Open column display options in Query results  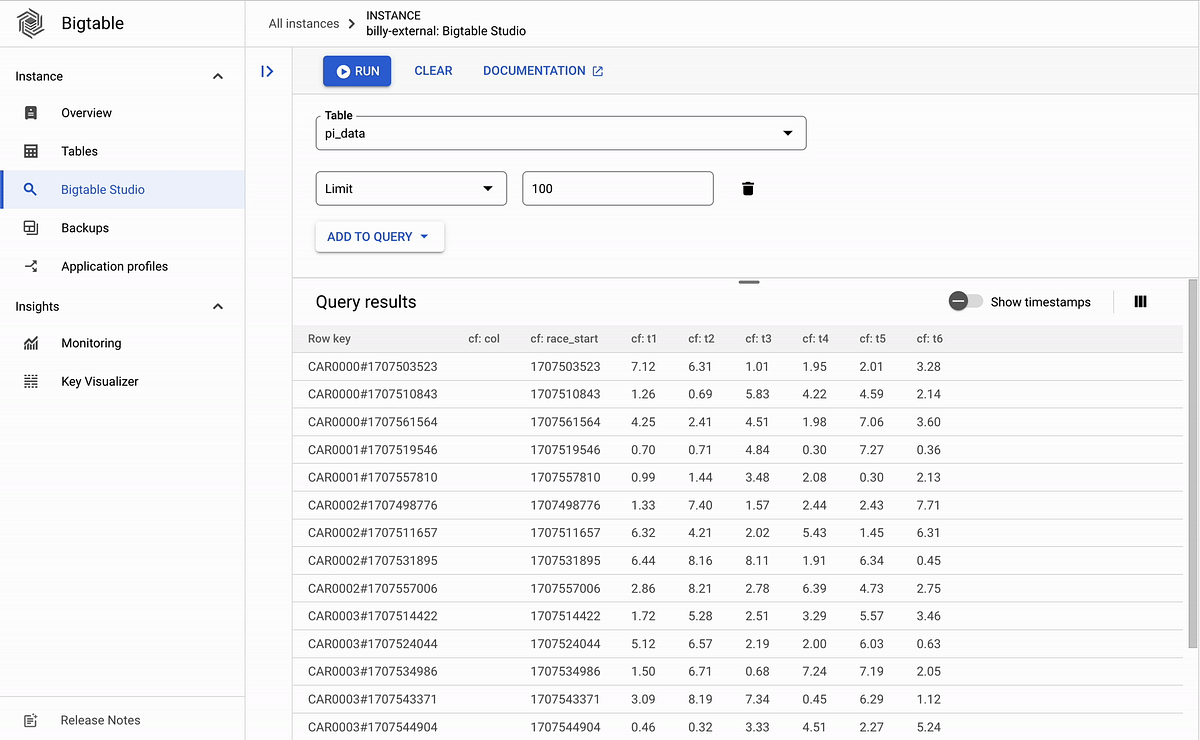click(1140, 301)
